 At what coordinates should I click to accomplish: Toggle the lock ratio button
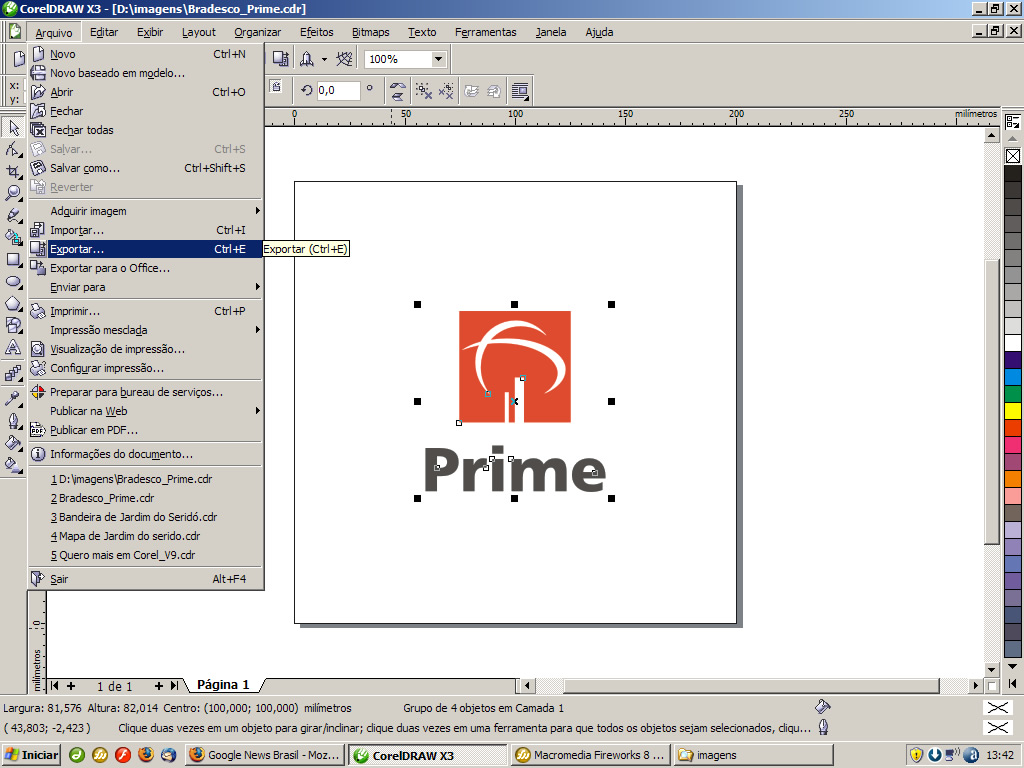click(x=276, y=87)
